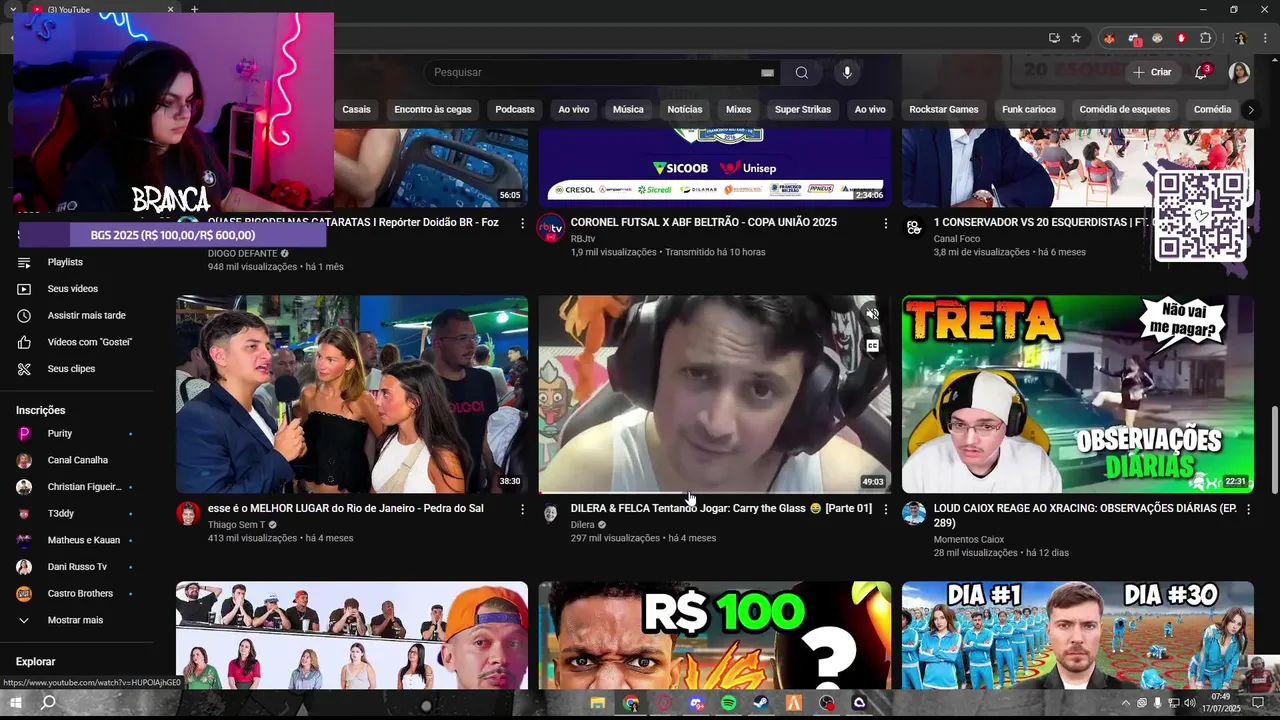This screenshot has height=720, width=1280.
Task: Toggle the system tray microphone icon
Action: 1157,703
